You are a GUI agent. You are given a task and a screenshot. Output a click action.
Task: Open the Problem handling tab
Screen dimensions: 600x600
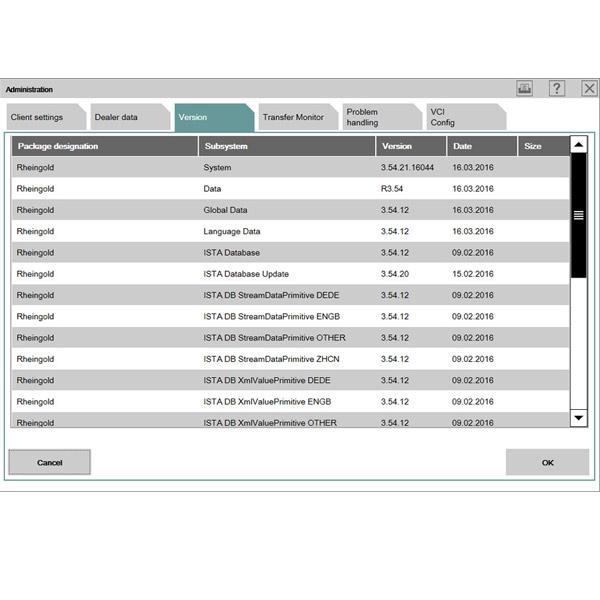[x=382, y=117]
